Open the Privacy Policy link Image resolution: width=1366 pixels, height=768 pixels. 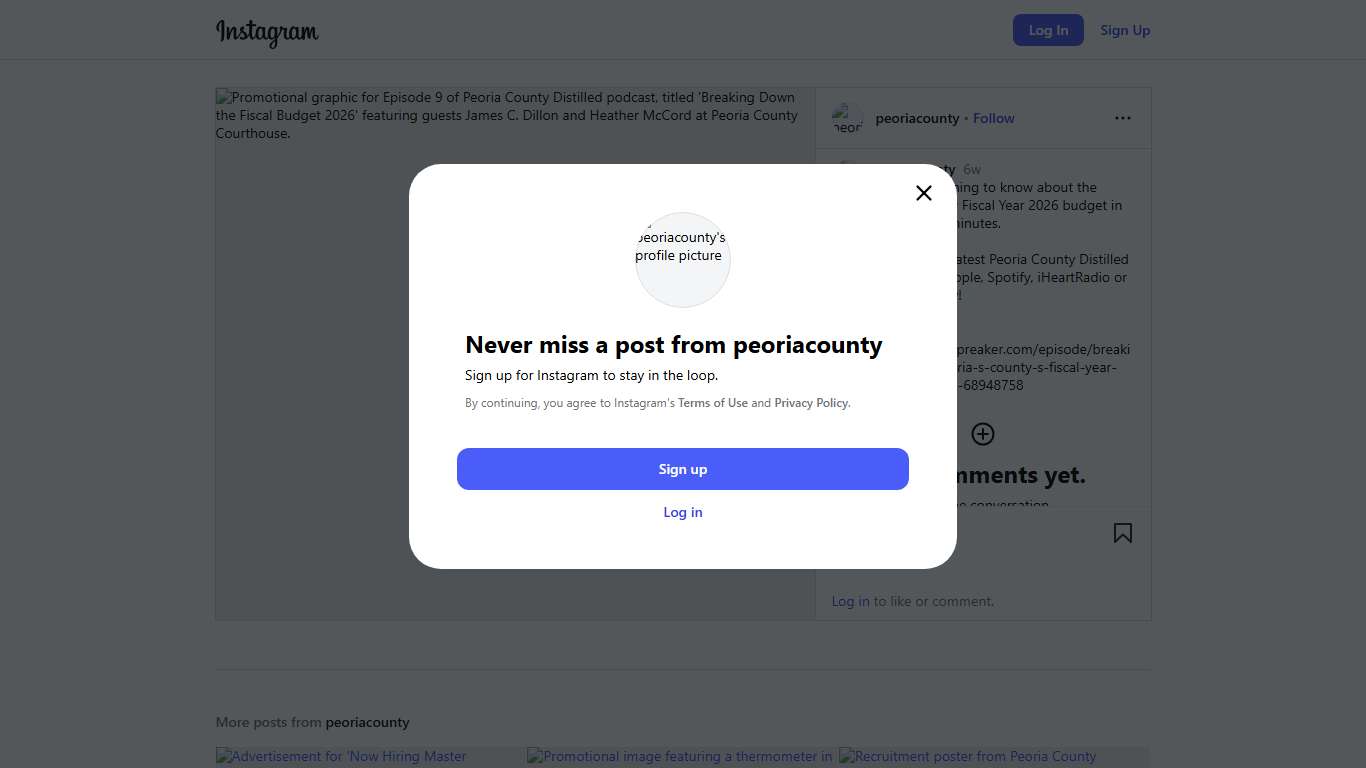811,403
